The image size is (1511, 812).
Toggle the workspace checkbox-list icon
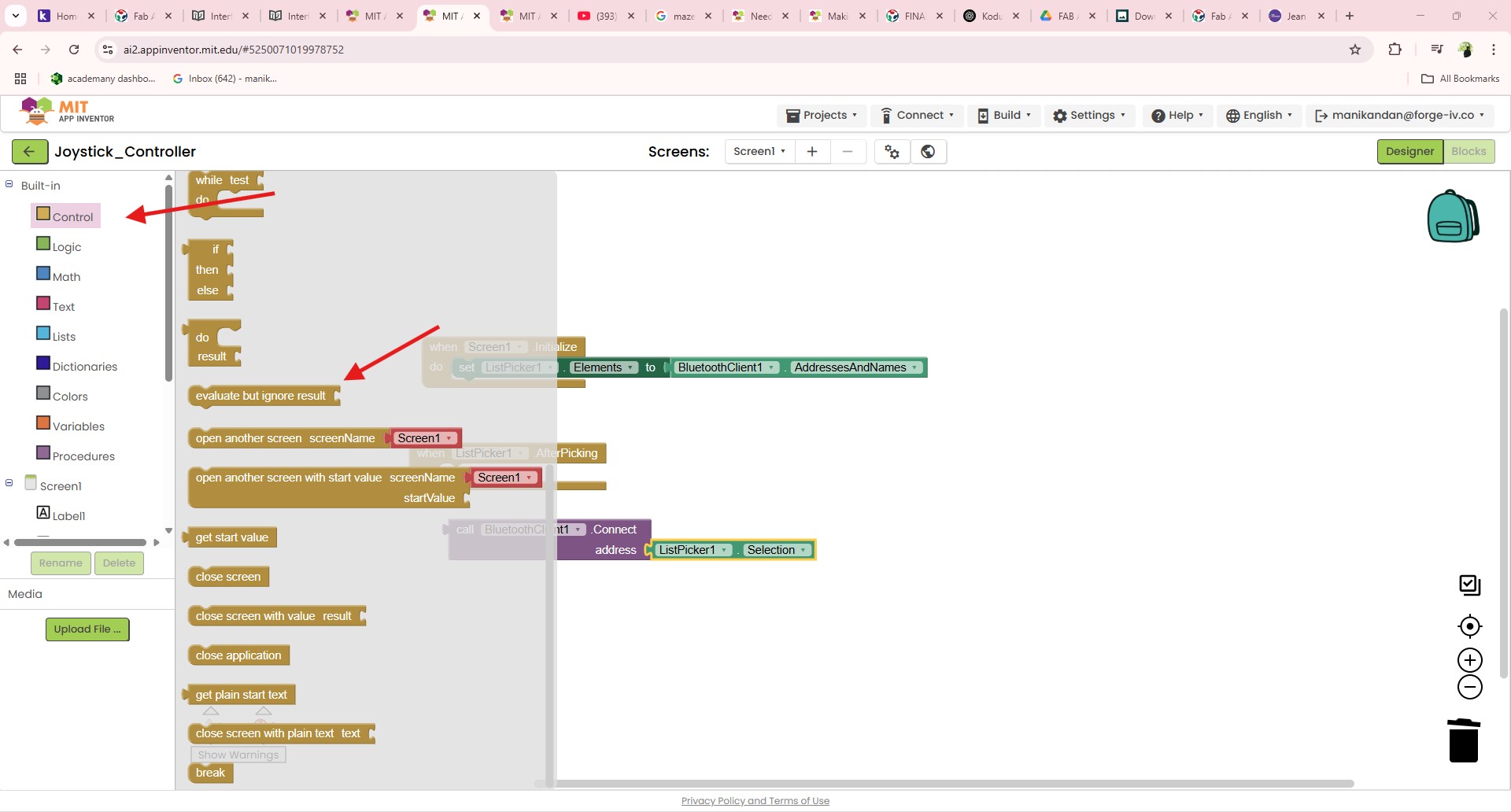[x=1470, y=585]
